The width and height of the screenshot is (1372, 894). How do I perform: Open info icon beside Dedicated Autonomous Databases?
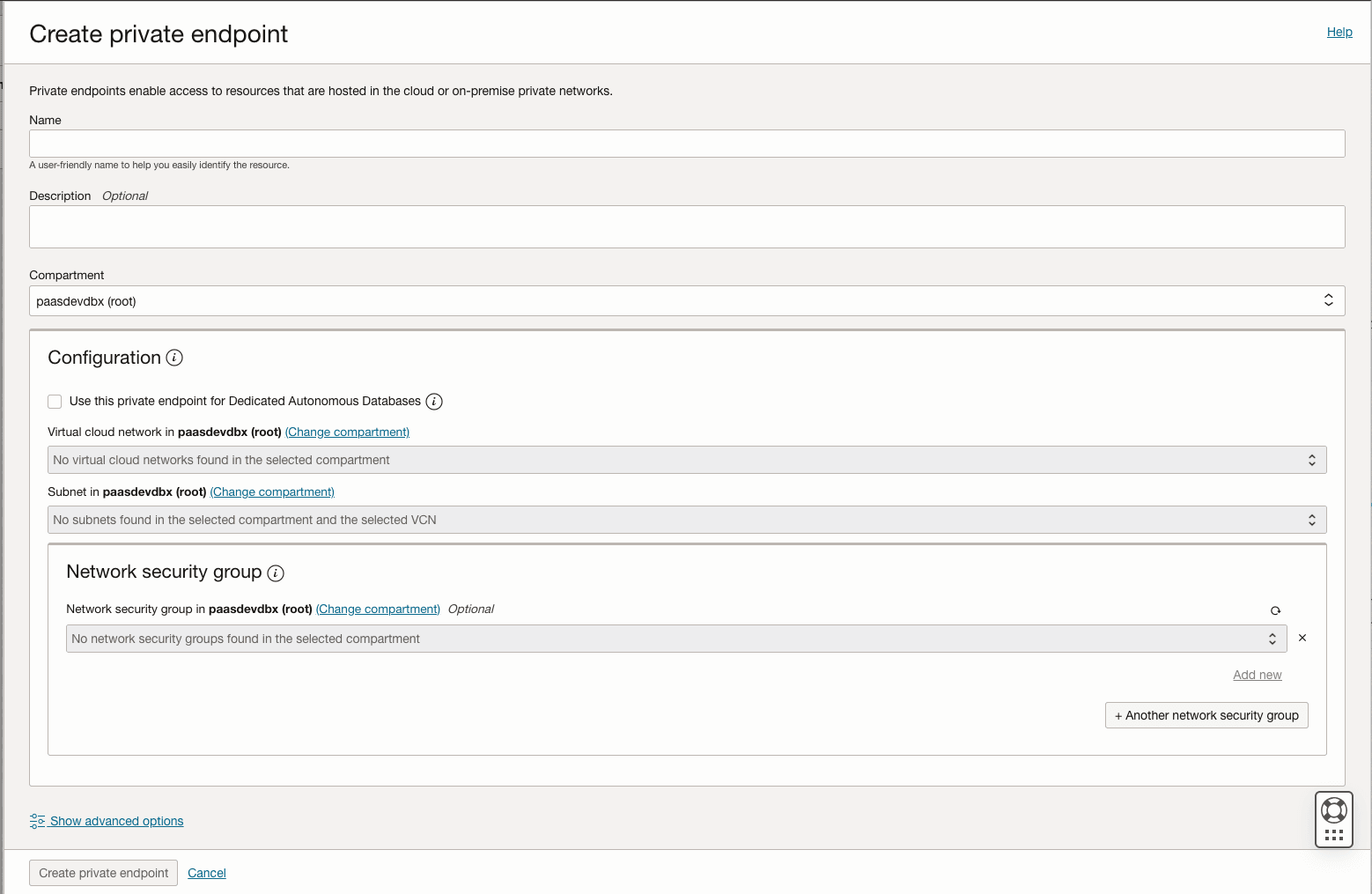434,402
